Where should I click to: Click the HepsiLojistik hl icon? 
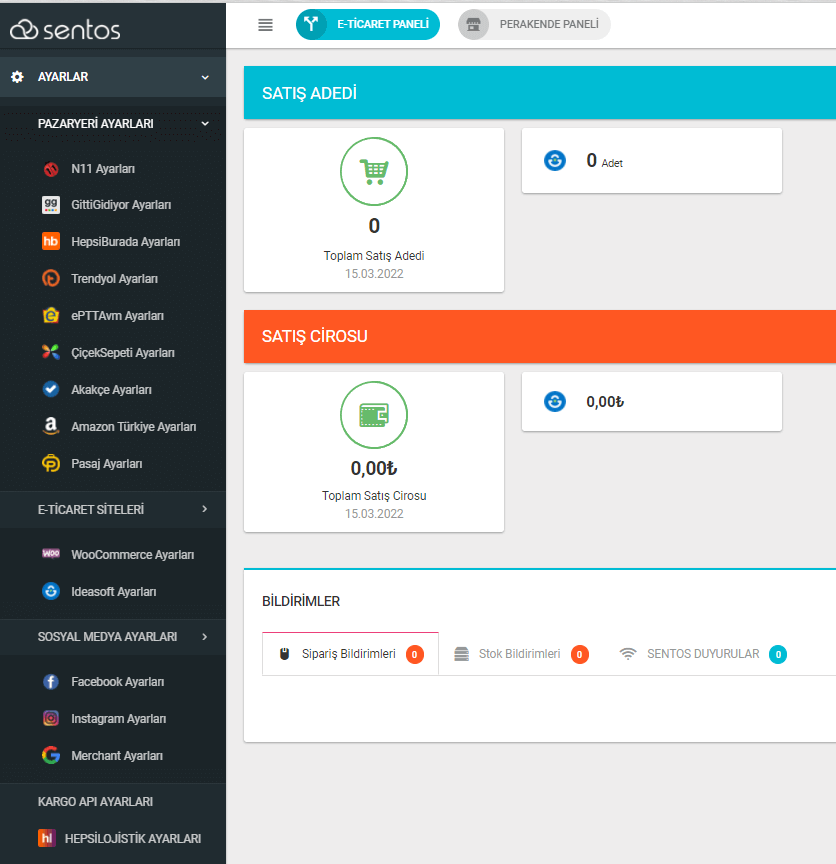pos(47,838)
